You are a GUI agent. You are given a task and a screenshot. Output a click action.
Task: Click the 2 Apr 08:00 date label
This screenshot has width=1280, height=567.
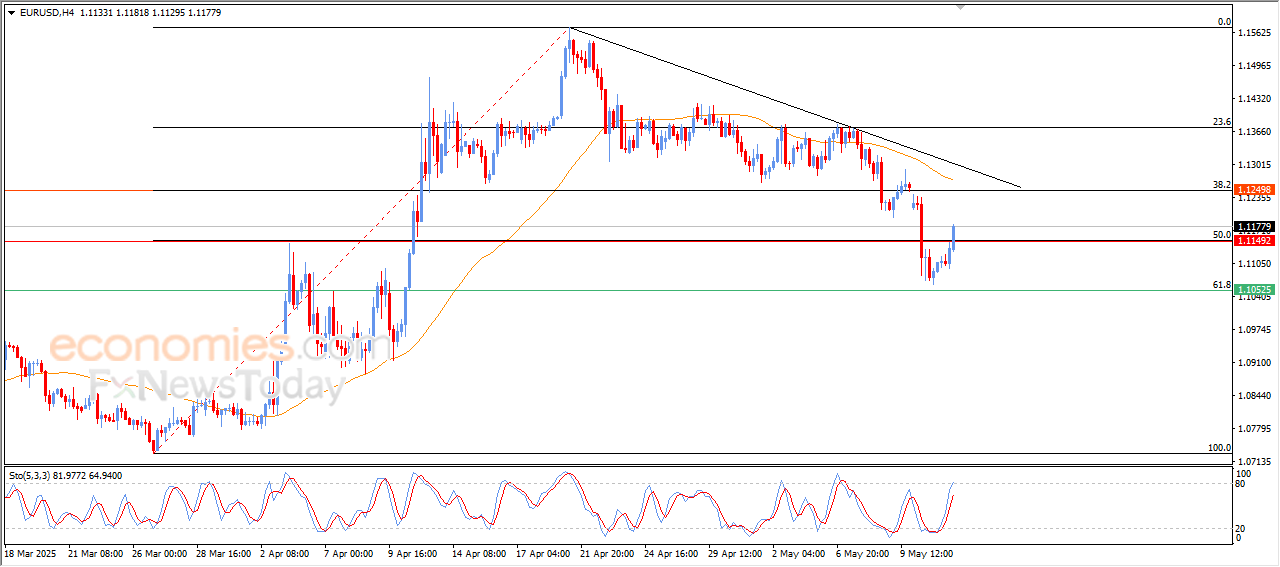coord(287,552)
